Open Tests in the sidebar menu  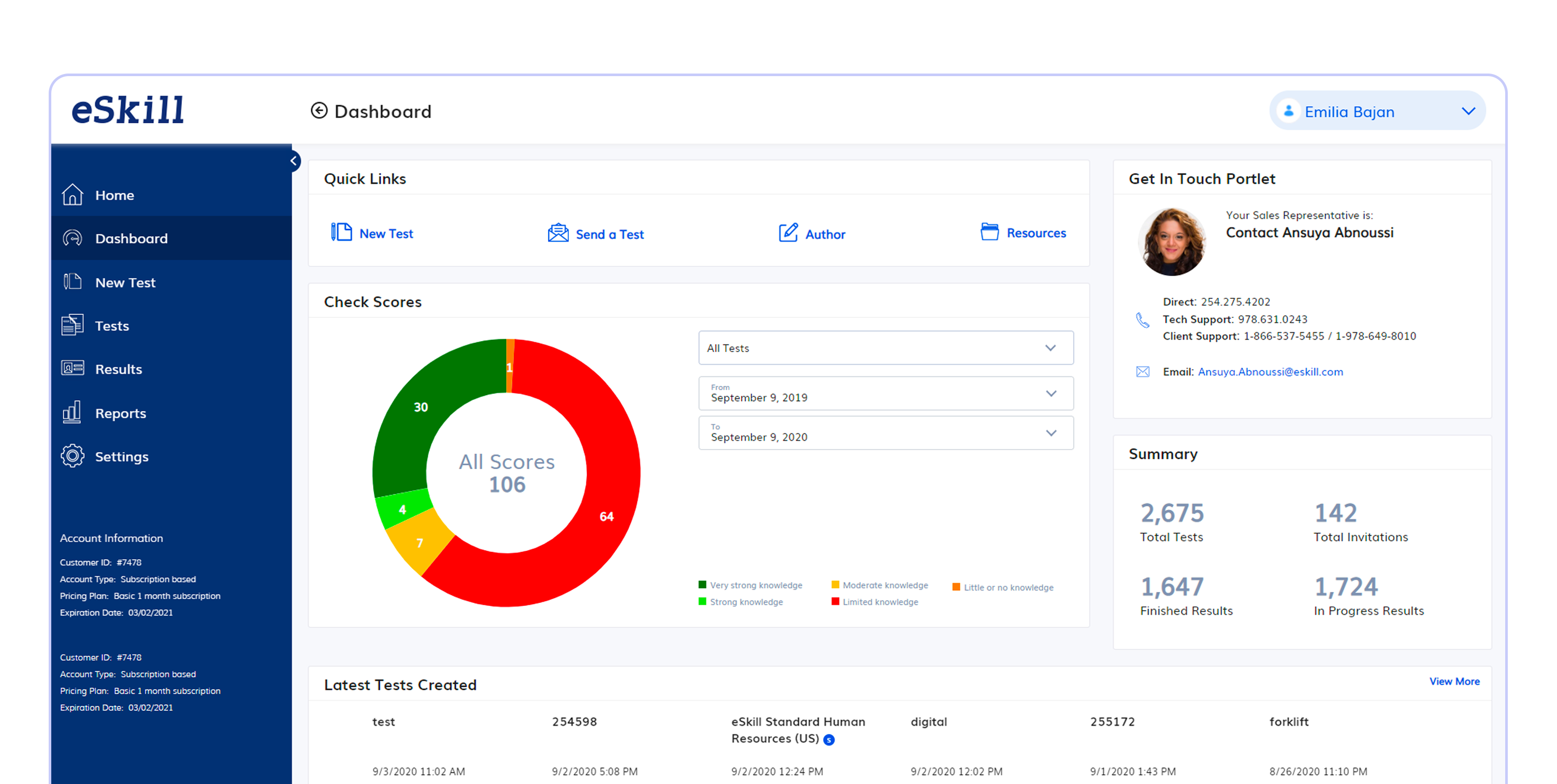pyautogui.click(x=112, y=326)
